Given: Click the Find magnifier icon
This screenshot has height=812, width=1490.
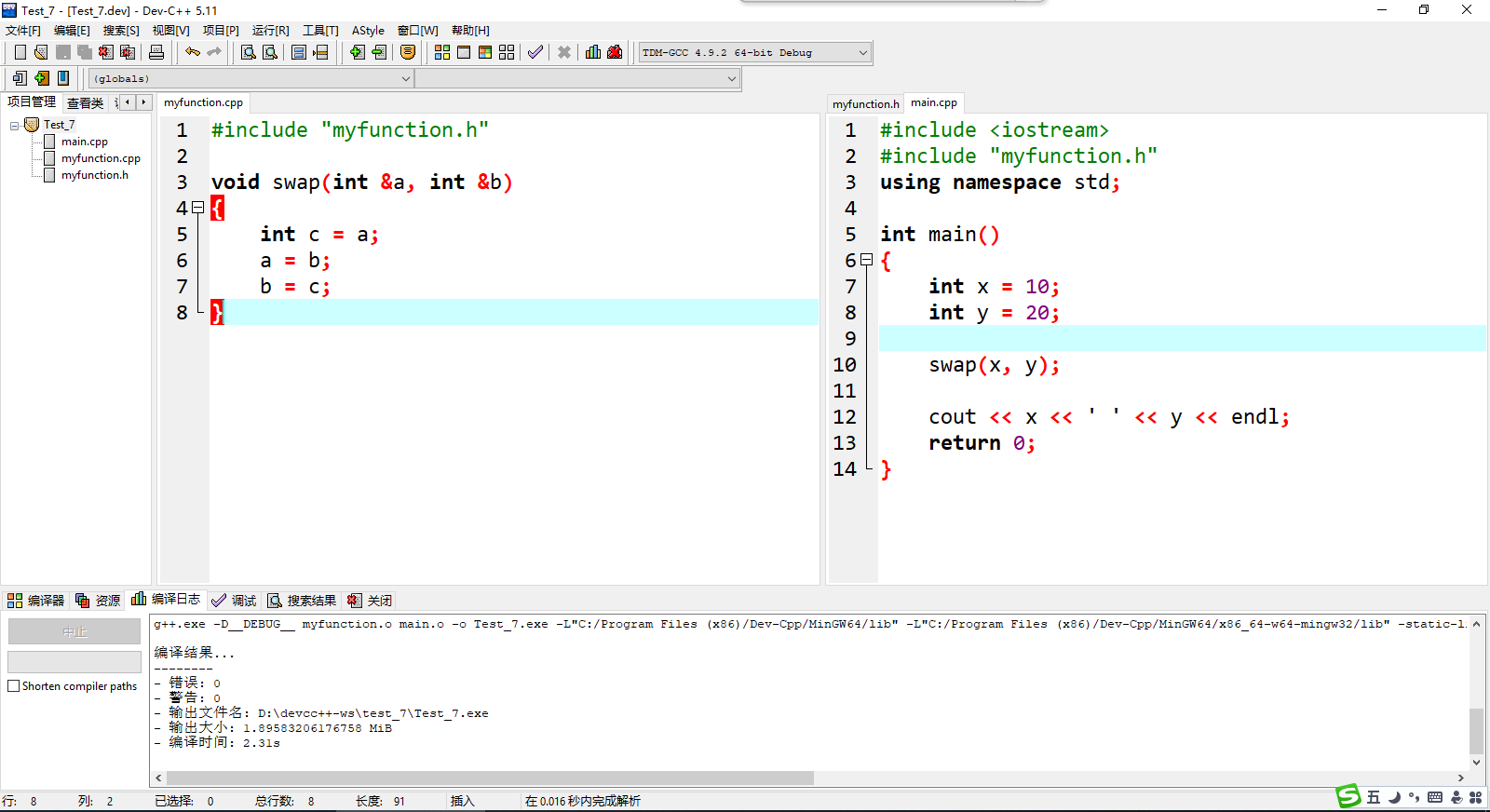Looking at the screenshot, I should (x=249, y=52).
